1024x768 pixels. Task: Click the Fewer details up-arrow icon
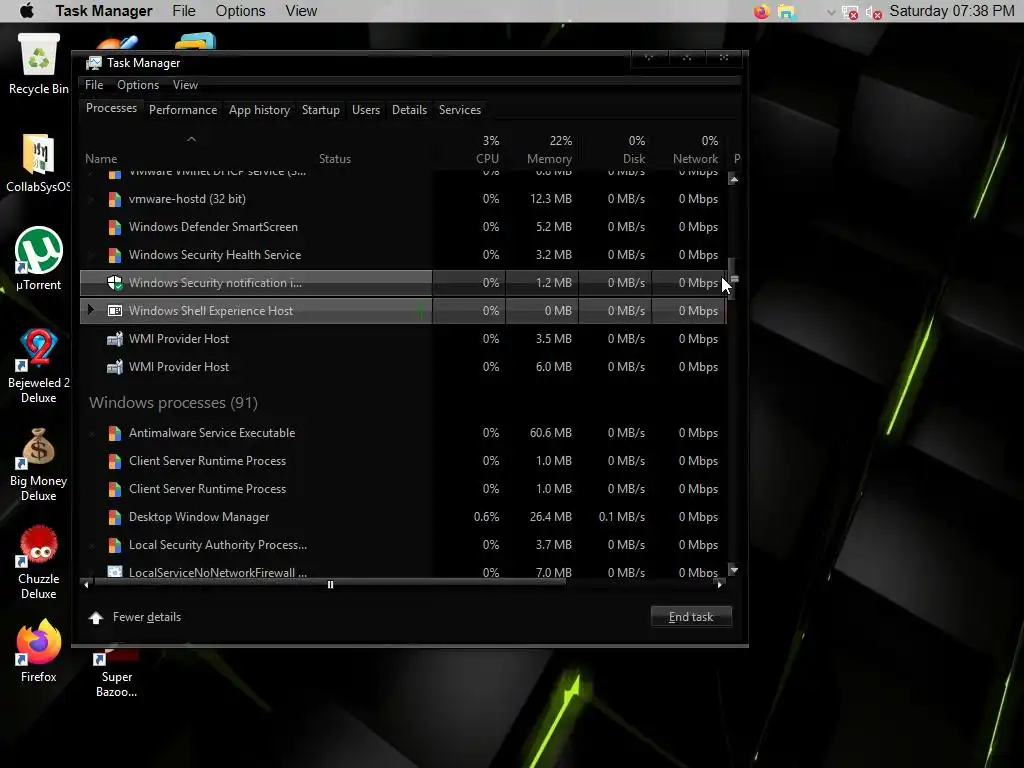pos(96,618)
